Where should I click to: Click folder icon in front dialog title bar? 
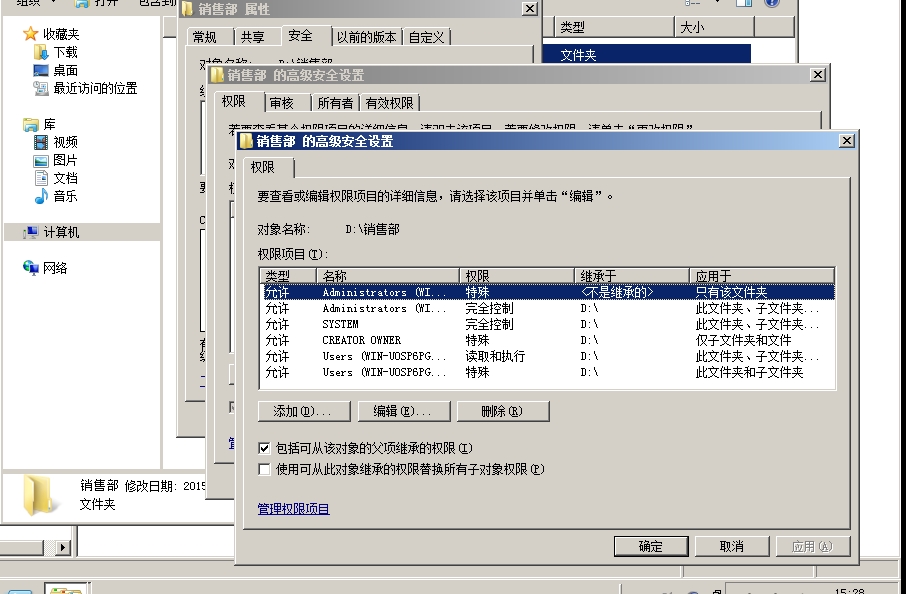tap(247, 141)
